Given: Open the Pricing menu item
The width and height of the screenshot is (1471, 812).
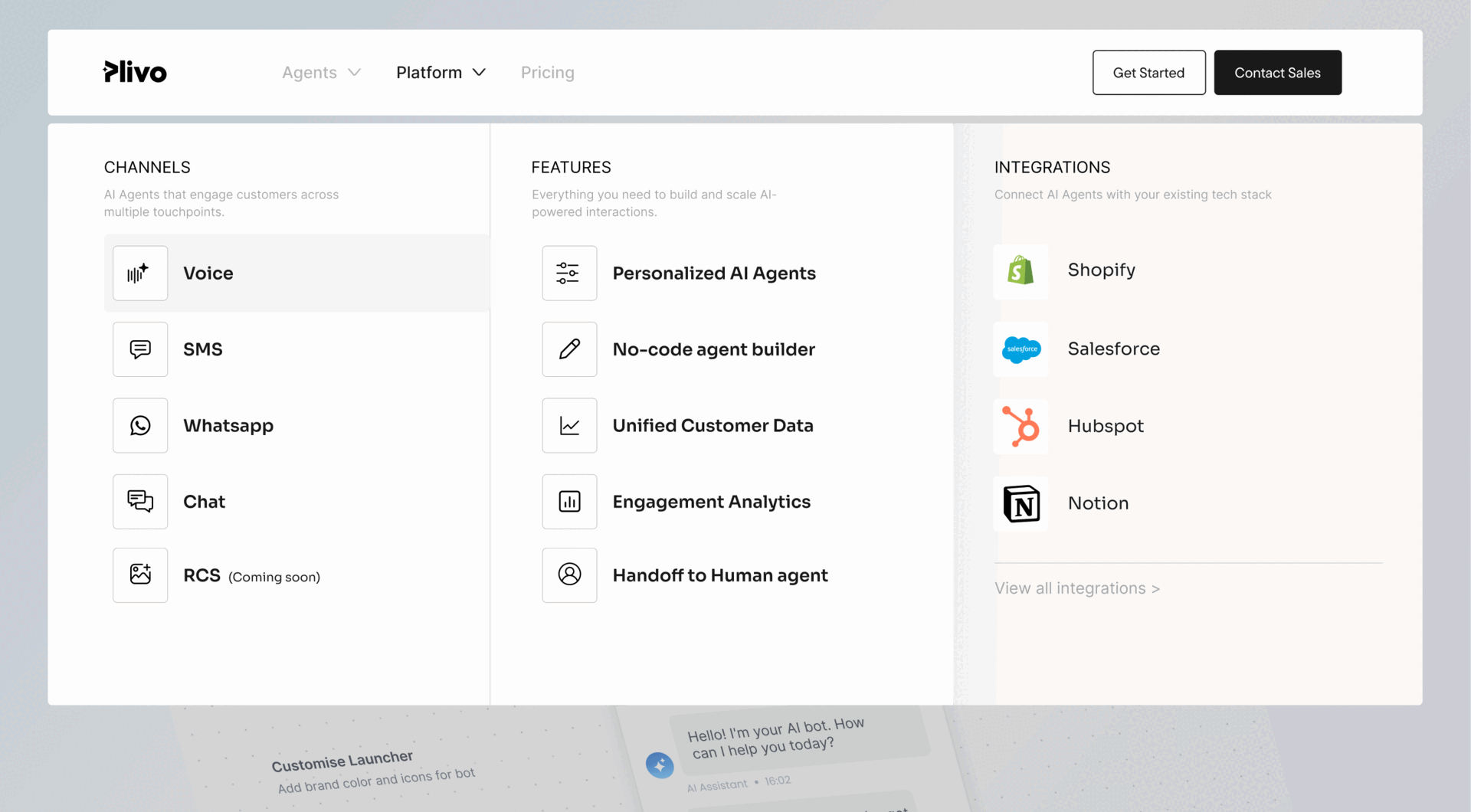Looking at the screenshot, I should coord(547,73).
